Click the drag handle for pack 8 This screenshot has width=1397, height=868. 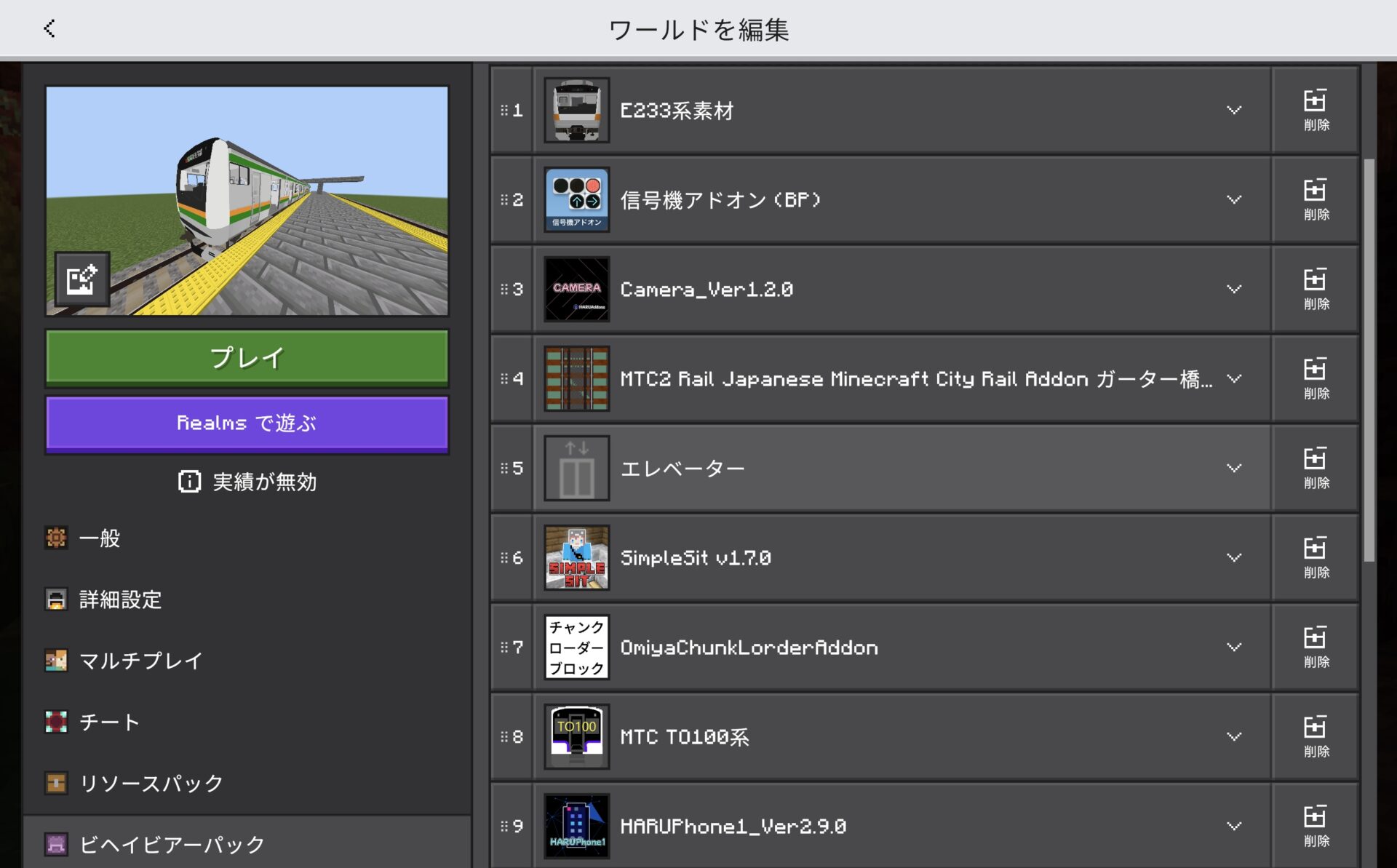[x=504, y=736]
